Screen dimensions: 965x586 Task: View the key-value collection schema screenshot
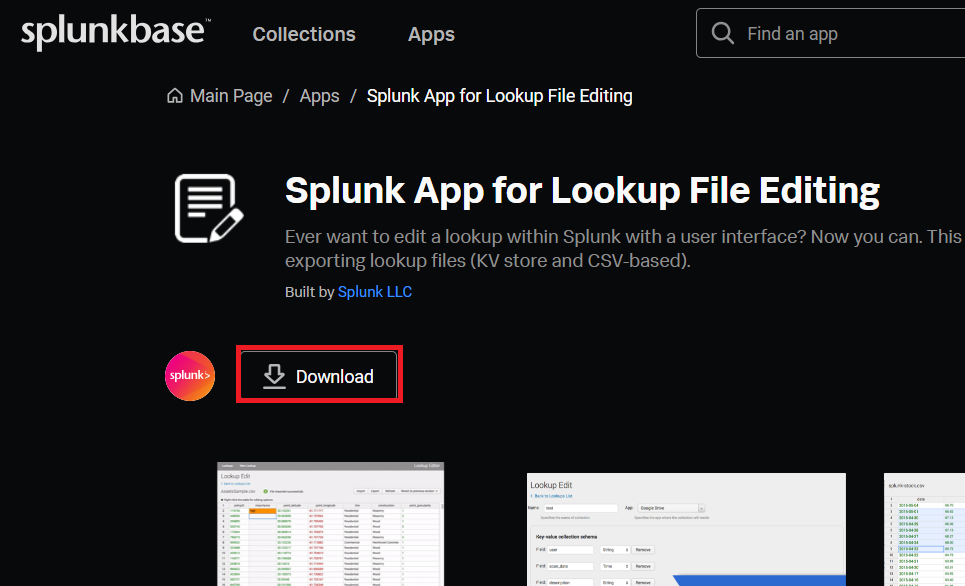pos(686,530)
